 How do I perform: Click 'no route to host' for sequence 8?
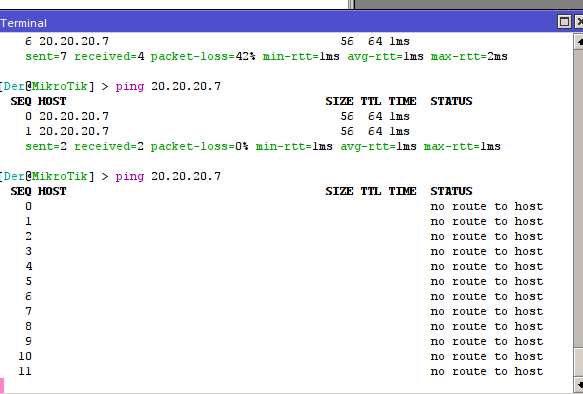tap(487, 326)
